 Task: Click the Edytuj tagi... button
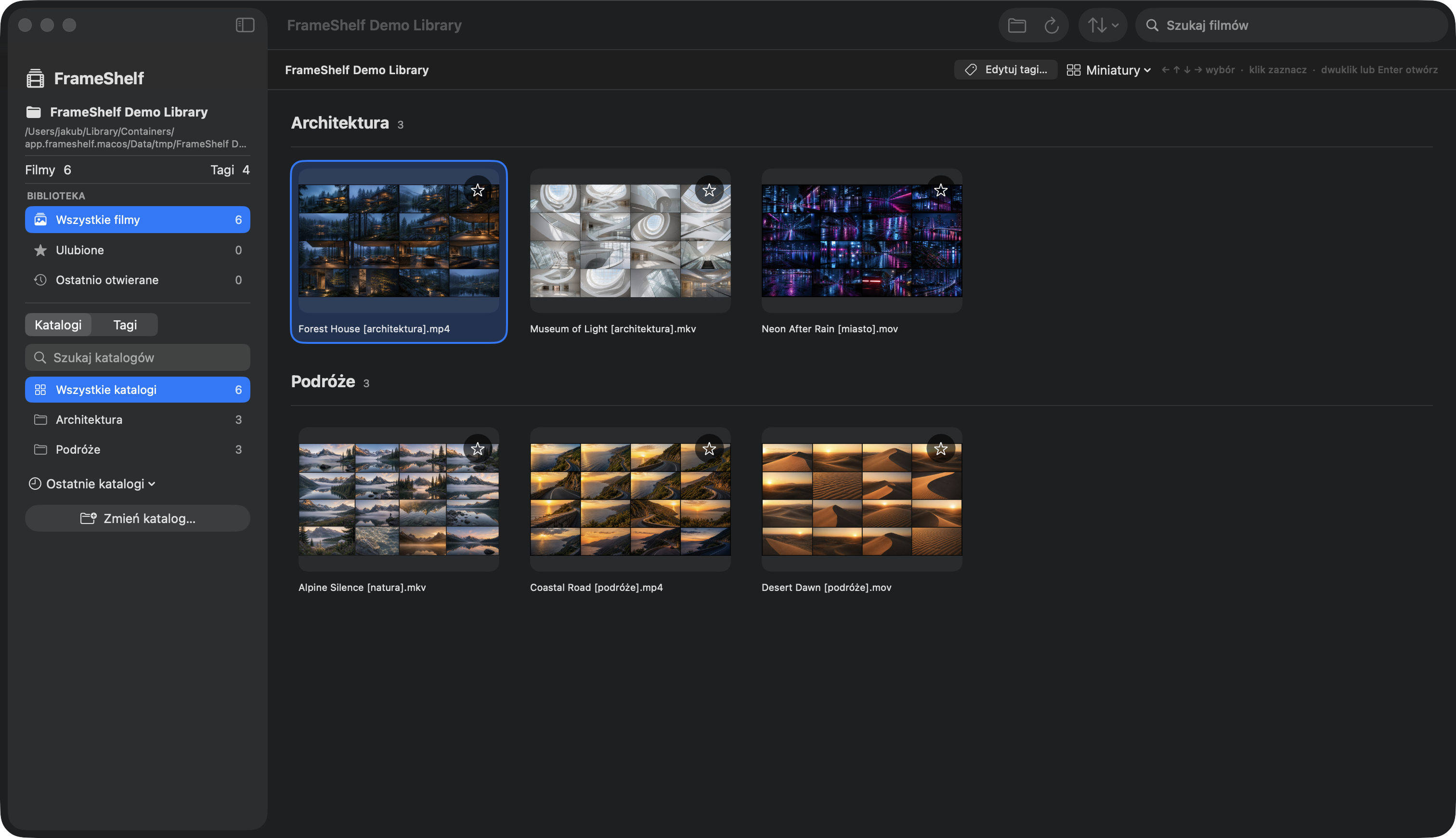coord(1005,70)
